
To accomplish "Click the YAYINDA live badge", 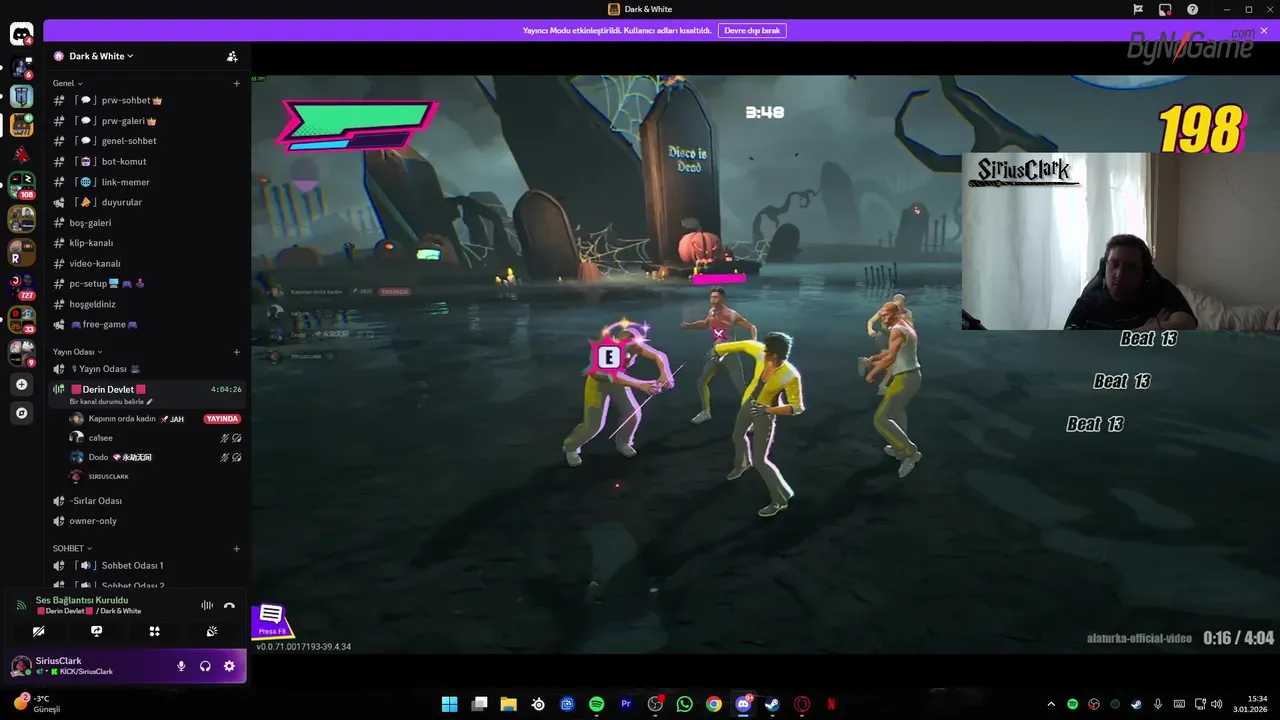I will coord(222,419).
